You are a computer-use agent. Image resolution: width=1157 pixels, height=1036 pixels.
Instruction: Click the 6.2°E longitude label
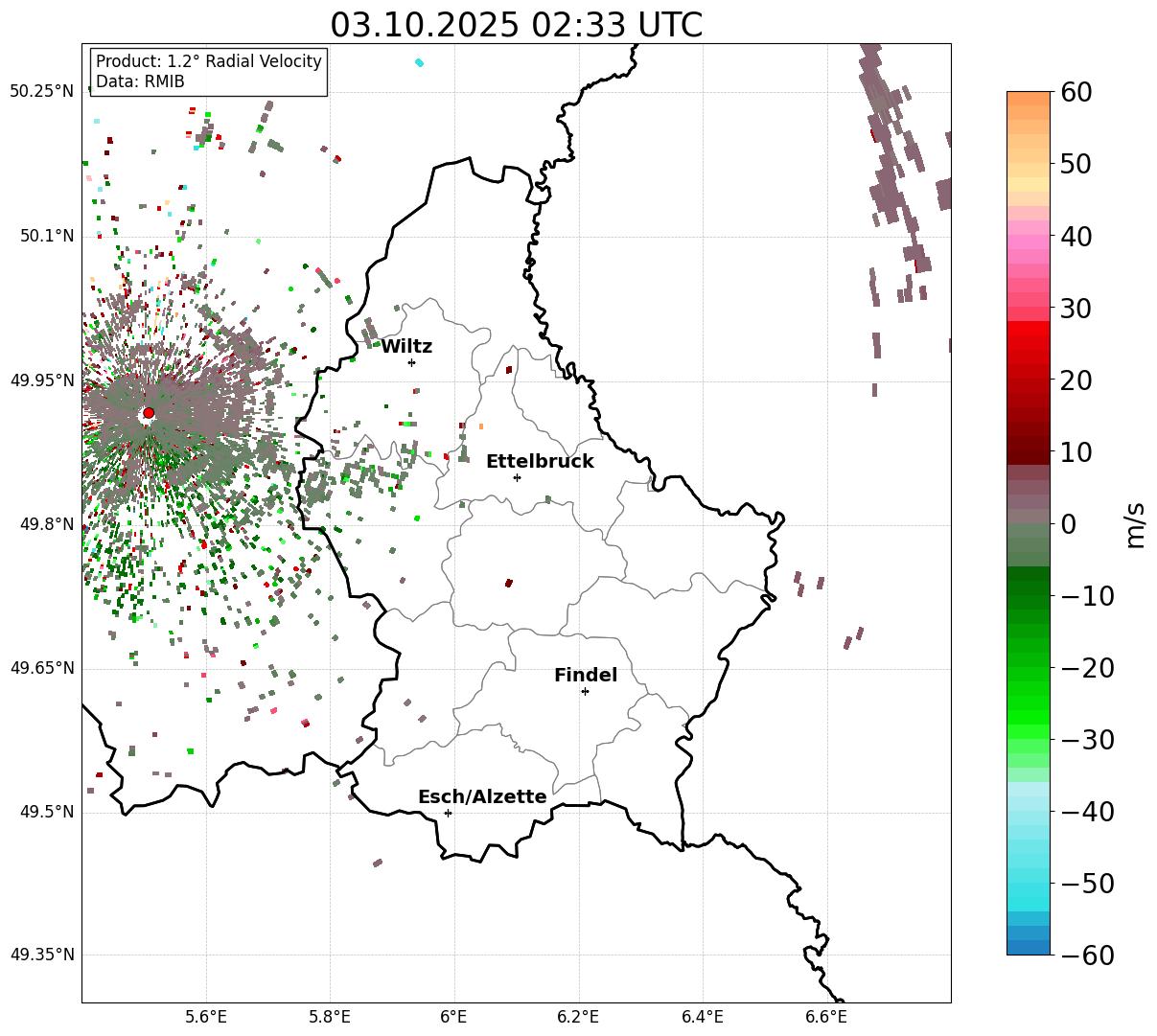tap(578, 1017)
